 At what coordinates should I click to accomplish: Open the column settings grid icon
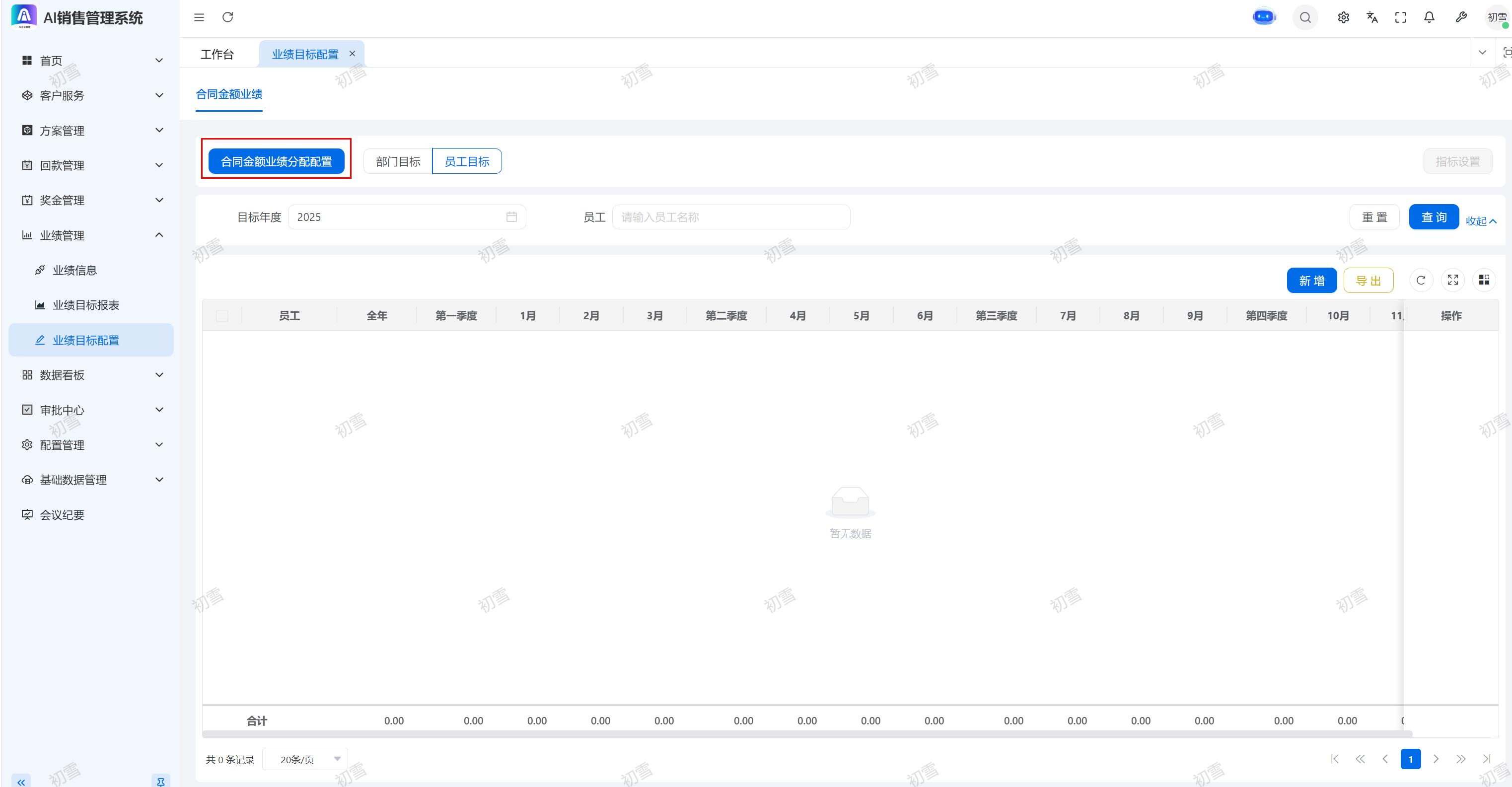point(1484,281)
